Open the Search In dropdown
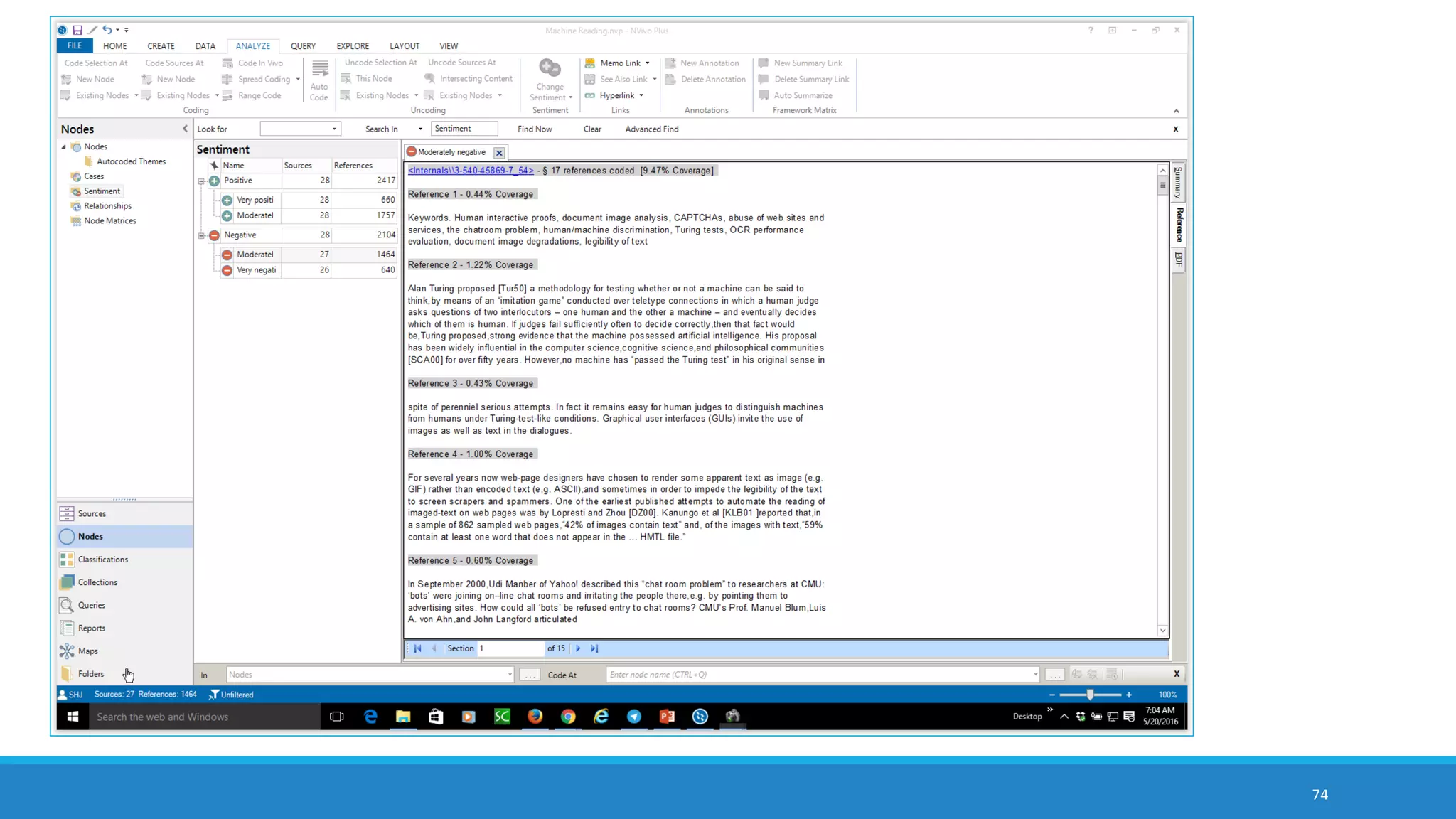The height and width of the screenshot is (819, 1456). point(420,129)
